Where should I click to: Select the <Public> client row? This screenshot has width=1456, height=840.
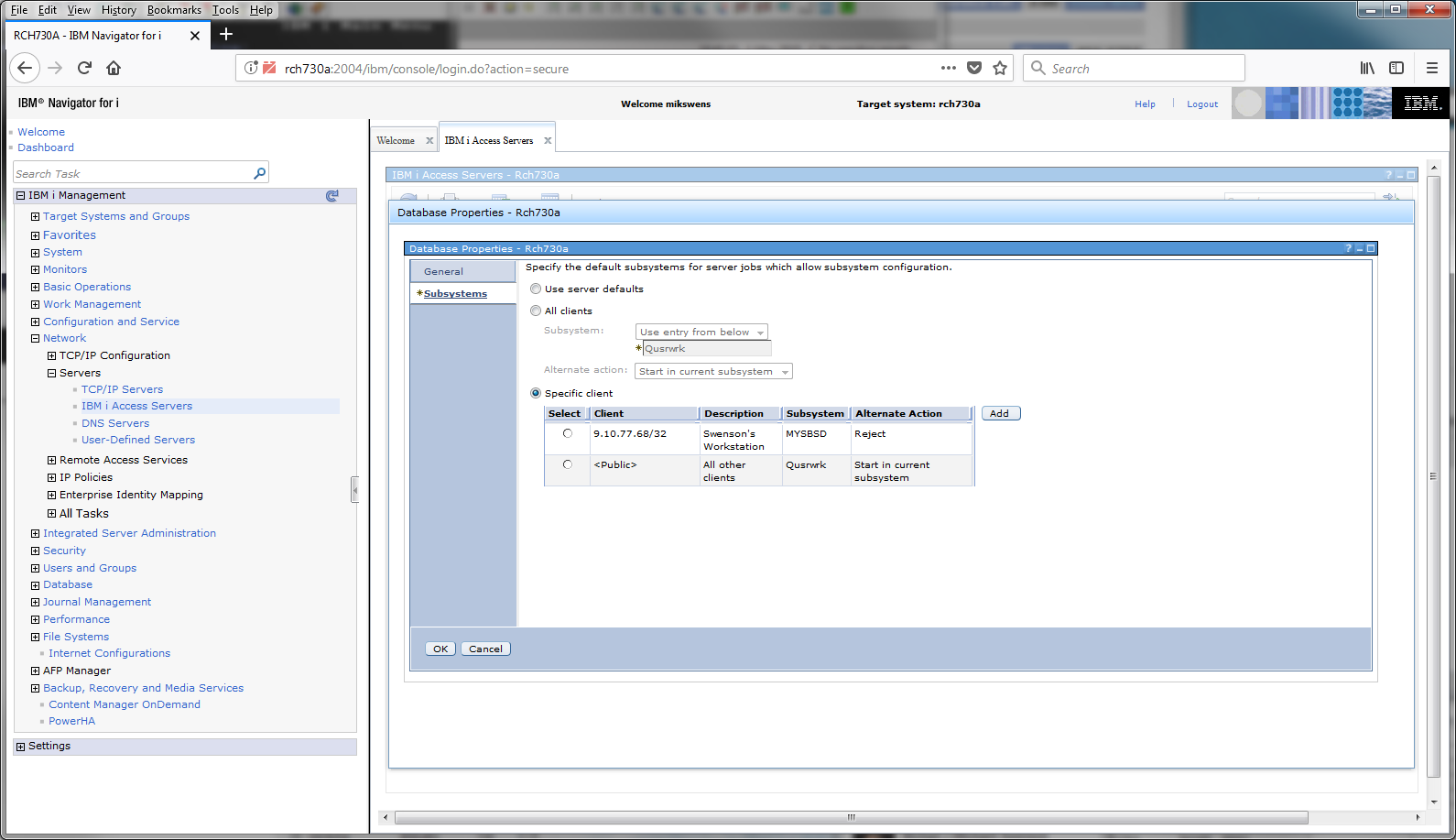(x=568, y=464)
